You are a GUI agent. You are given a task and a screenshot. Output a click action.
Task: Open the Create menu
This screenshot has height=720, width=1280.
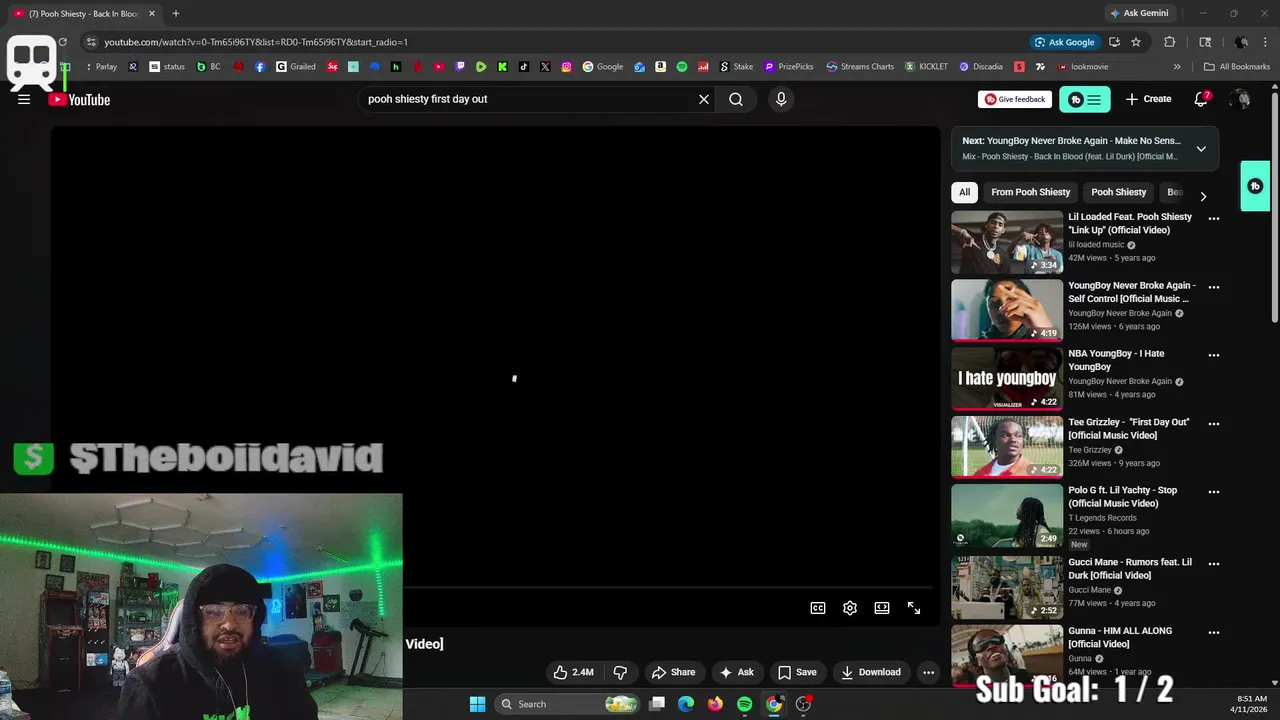tap(1148, 99)
